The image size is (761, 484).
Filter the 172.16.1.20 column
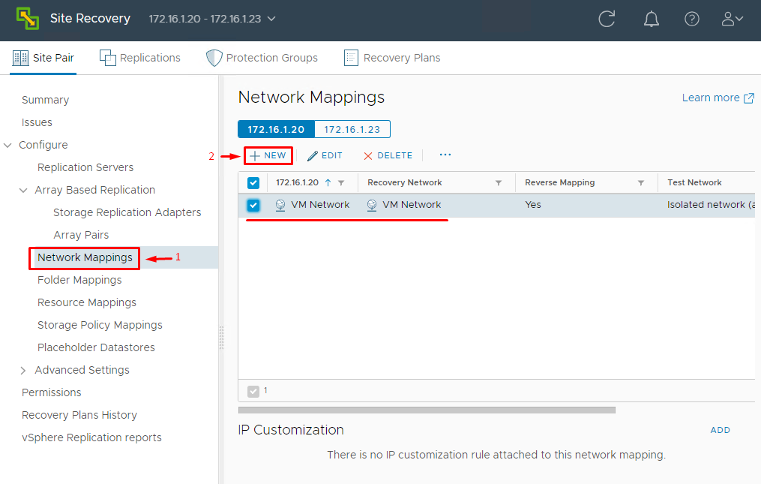(341, 183)
